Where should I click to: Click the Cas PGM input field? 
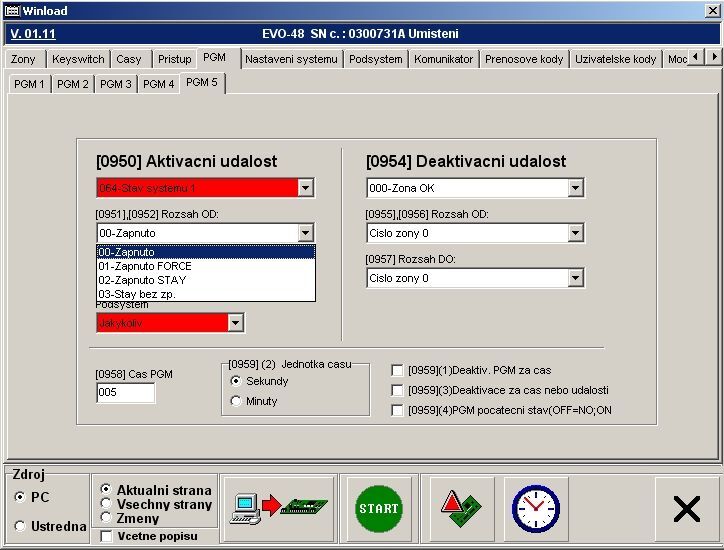point(125,393)
